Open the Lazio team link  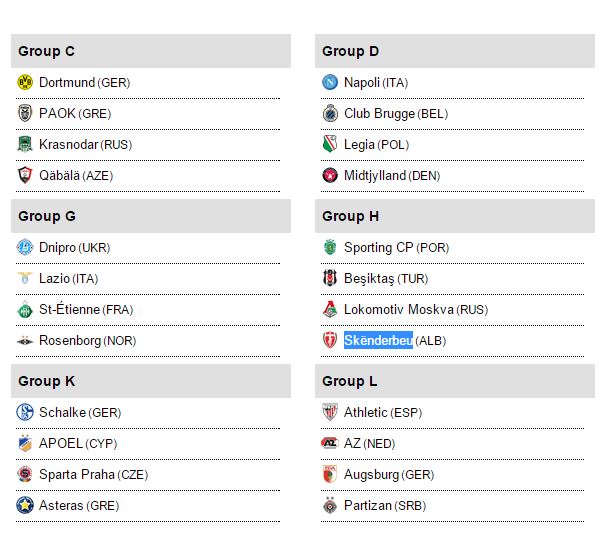[x=54, y=278]
